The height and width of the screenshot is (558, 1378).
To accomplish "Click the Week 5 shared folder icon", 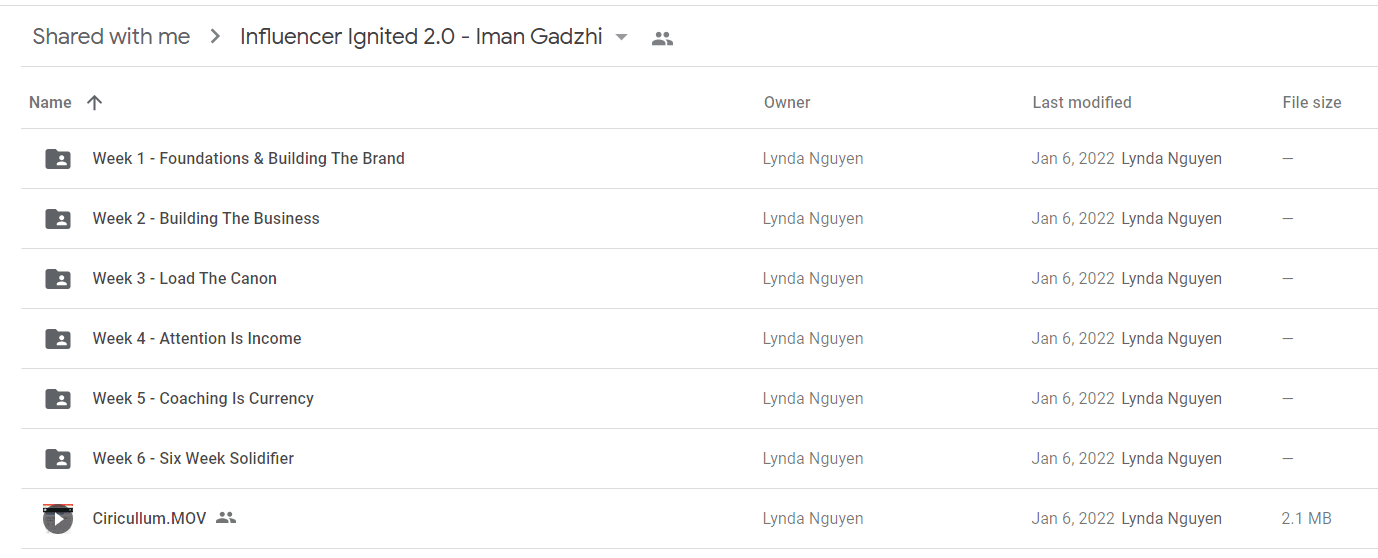I will (58, 398).
